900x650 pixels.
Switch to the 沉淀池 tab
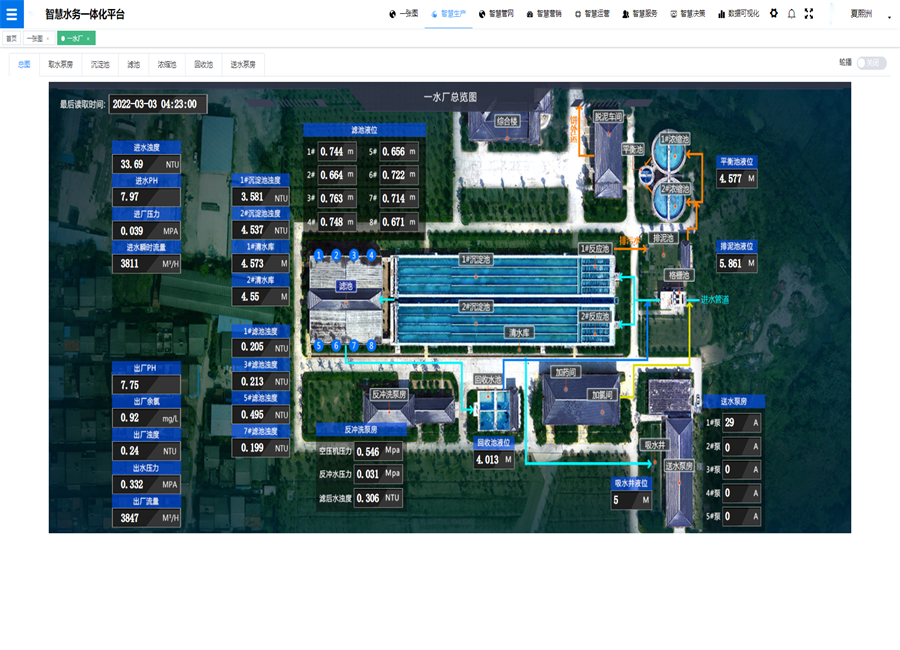pyautogui.click(x=100, y=64)
